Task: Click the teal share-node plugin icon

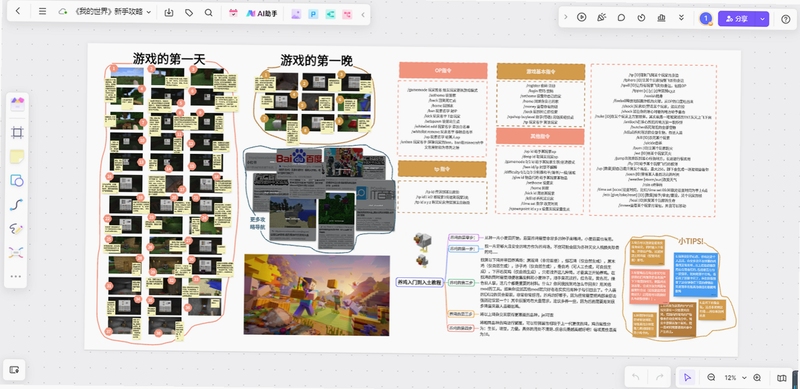Action: [331, 14]
